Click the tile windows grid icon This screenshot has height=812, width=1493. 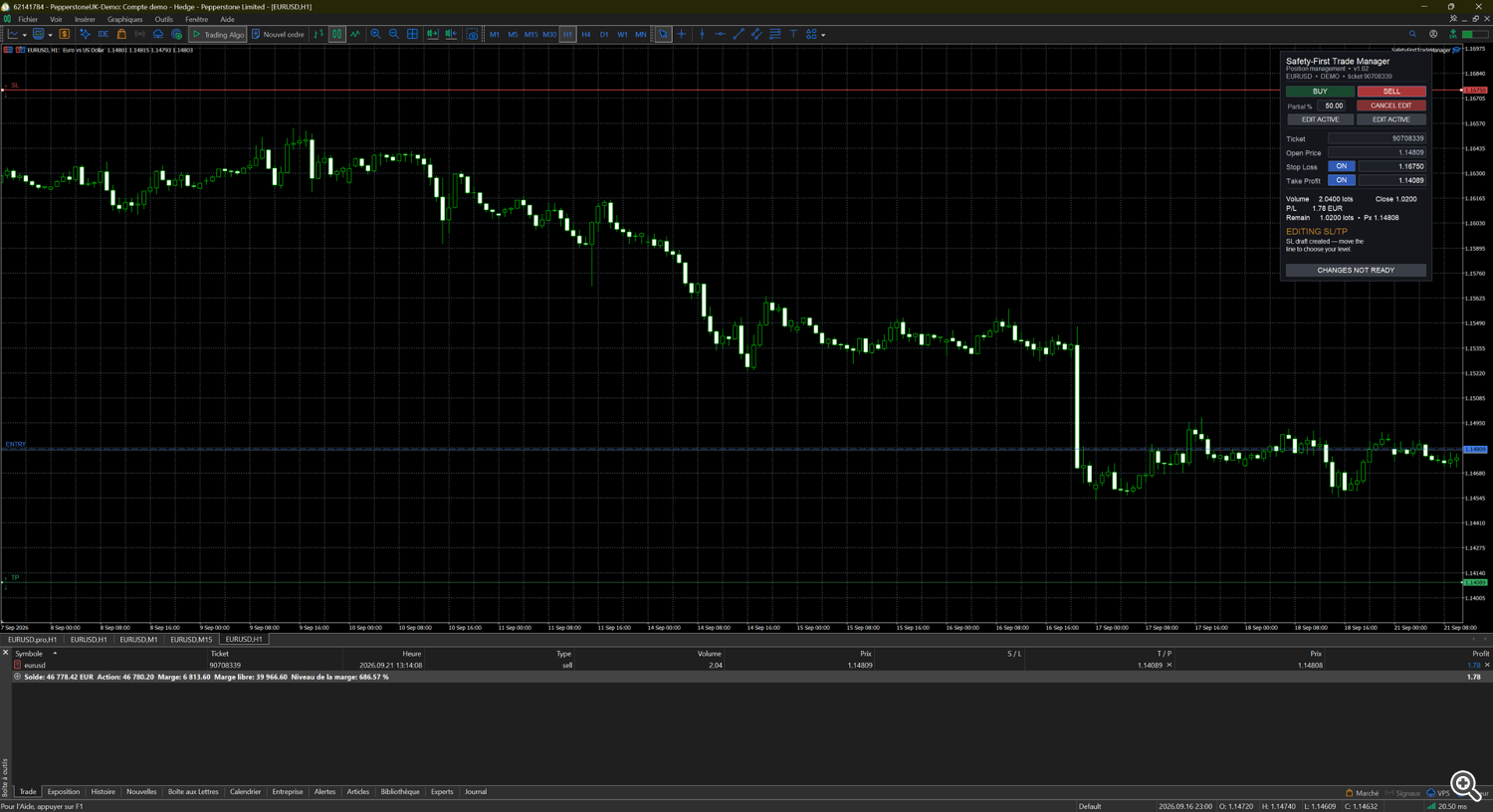413,34
